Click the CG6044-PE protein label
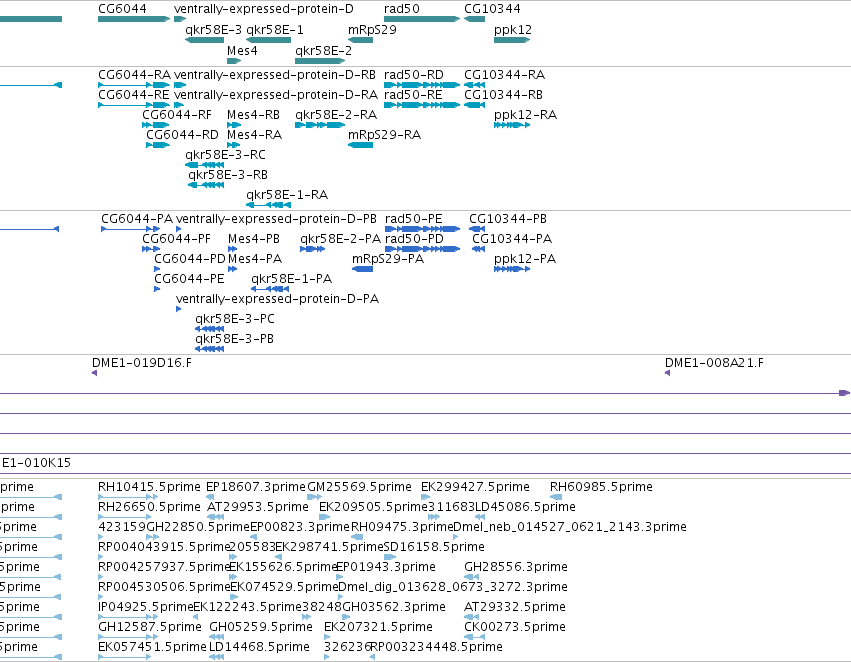Viewport: 851px width, 662px height. (189, 279)
